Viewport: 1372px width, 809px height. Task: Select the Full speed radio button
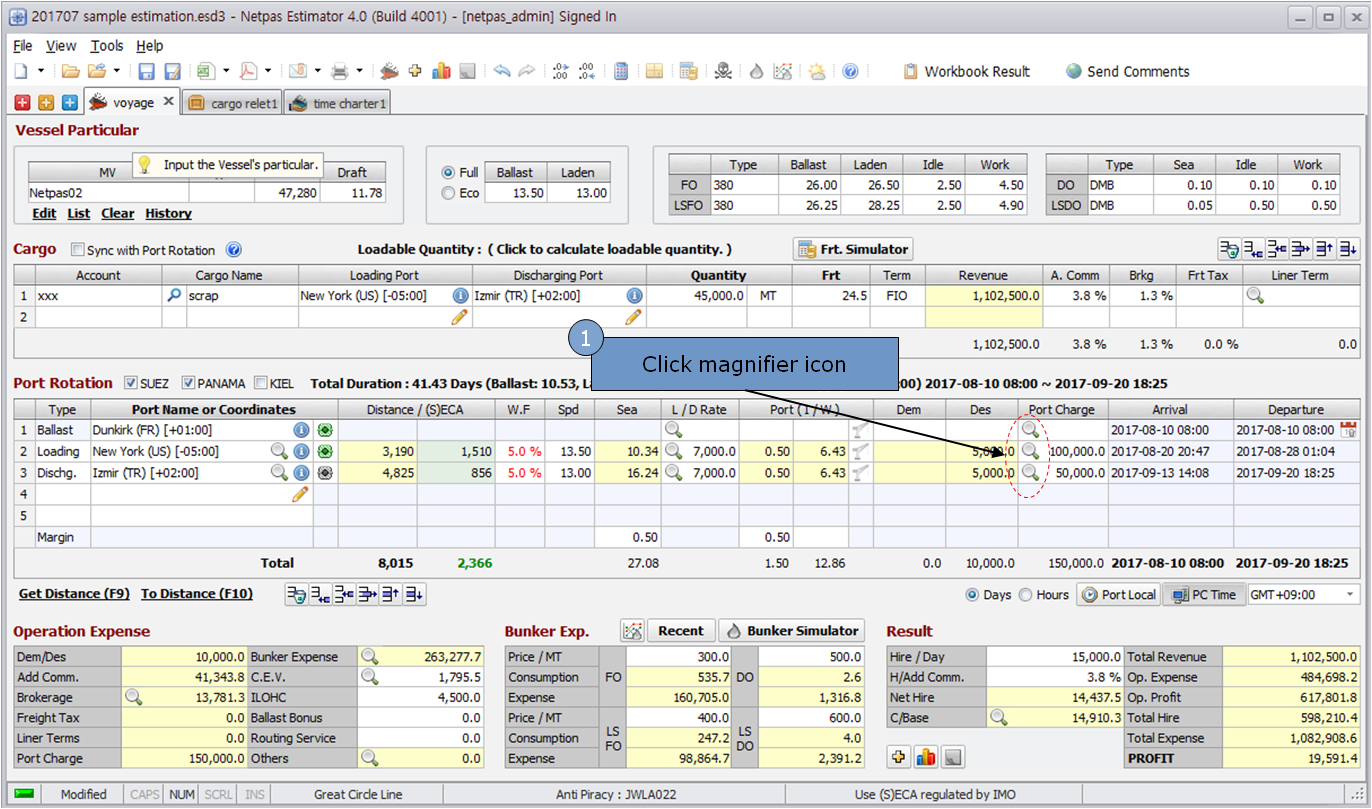(x=448, y=173)
